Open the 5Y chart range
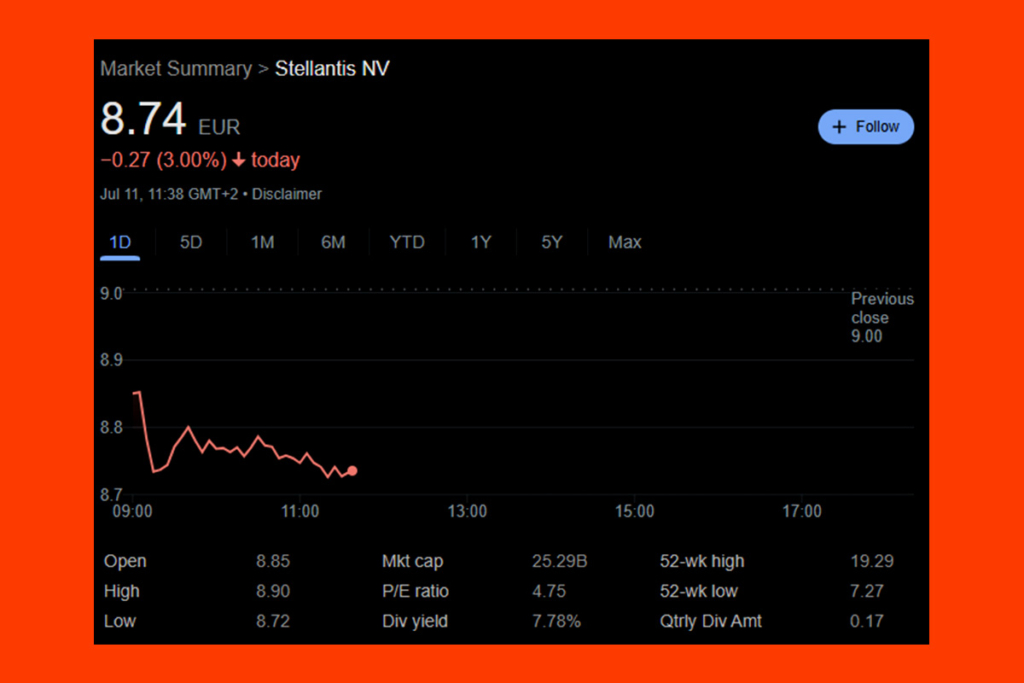The image size is (1024, 683). [x=551, y=242]
